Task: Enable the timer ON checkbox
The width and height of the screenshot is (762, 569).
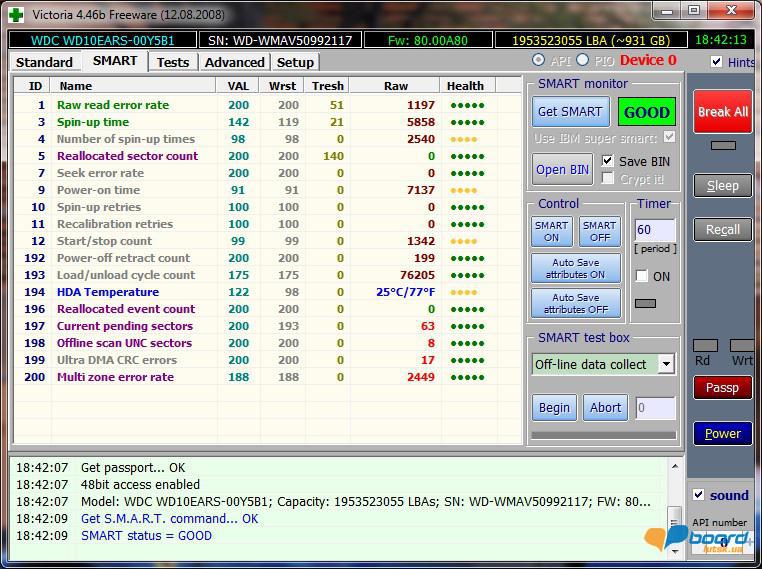Action: [x=642, y=276]
